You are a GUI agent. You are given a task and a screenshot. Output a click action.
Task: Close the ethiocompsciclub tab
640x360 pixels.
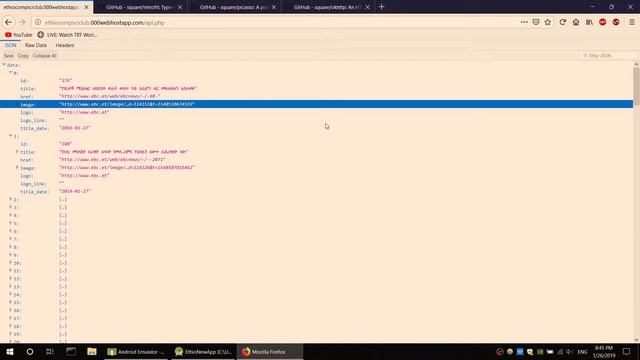pyautogui.click(x=86, y=7)
